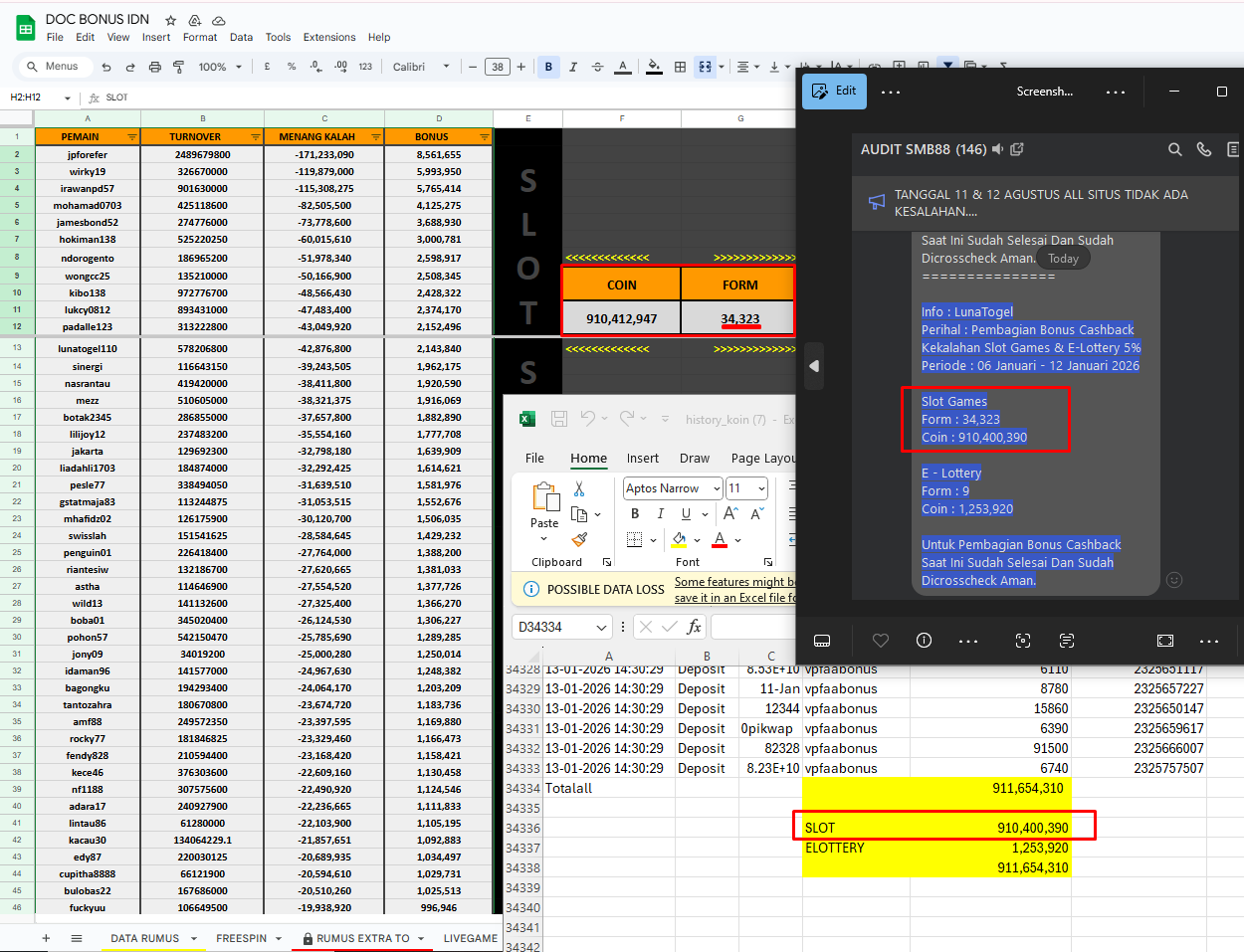The image size is (1244, 952).
Task: Expand the Excel name box dropdown D34334
Action: coord(601,627)
